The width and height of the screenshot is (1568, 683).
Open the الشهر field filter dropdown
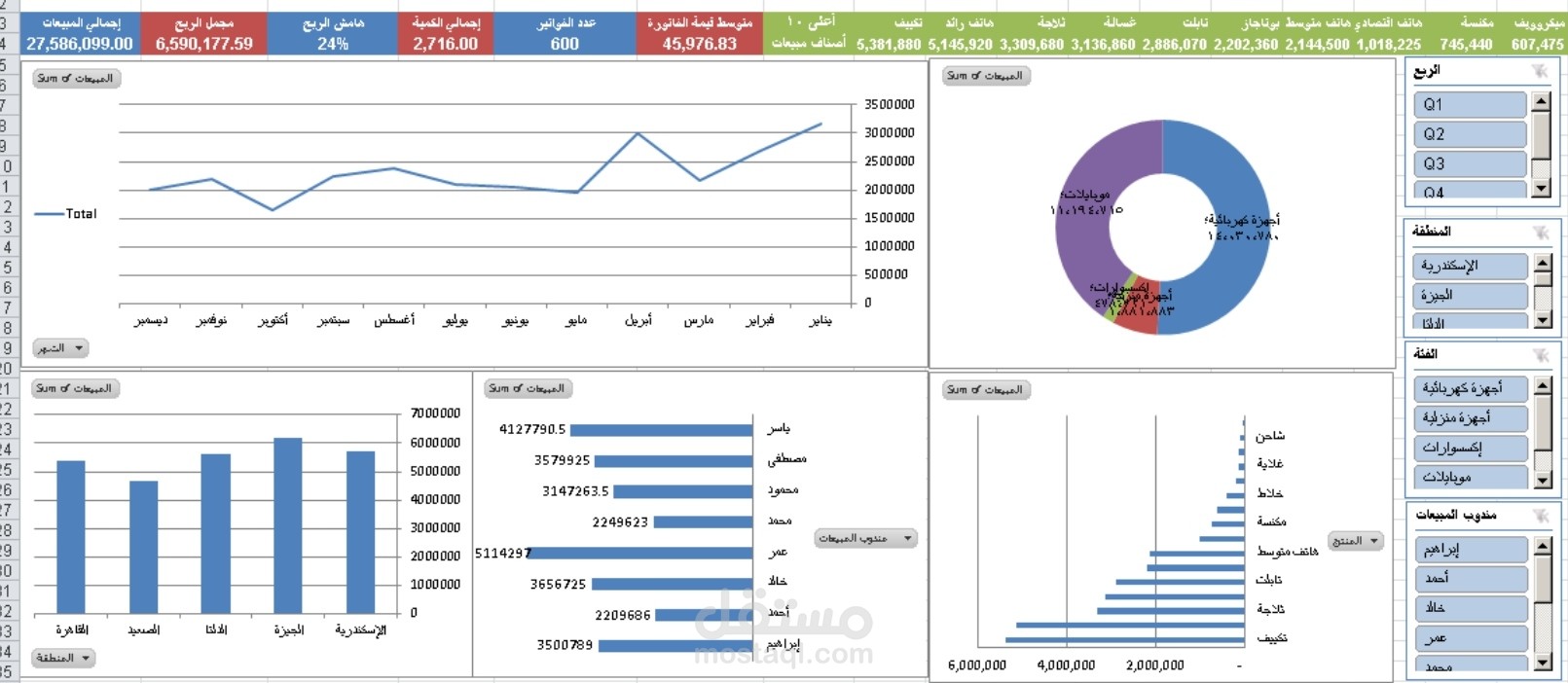[x=61, y=348]
